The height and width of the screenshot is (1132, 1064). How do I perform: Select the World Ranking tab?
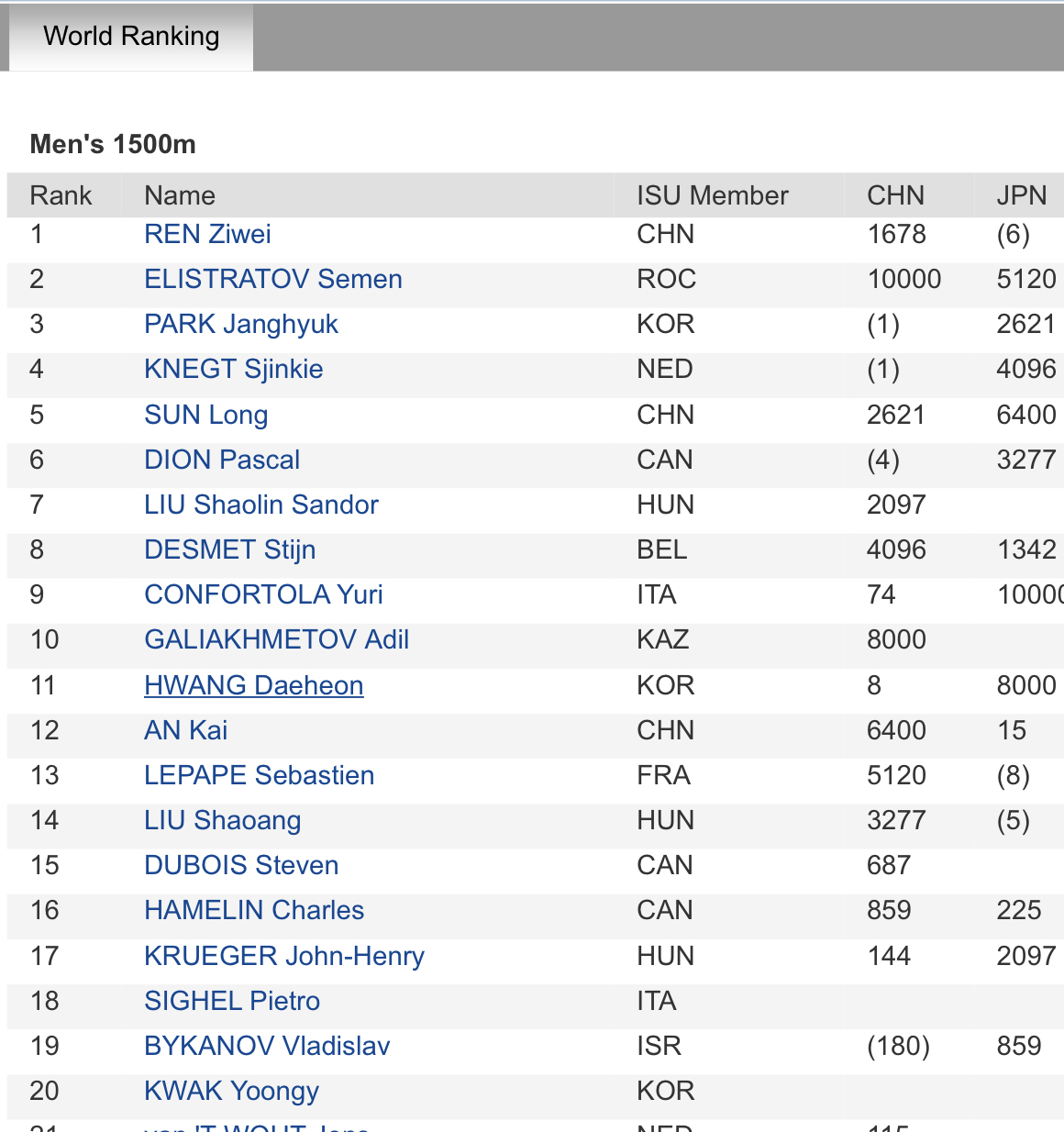pos(131,37)
